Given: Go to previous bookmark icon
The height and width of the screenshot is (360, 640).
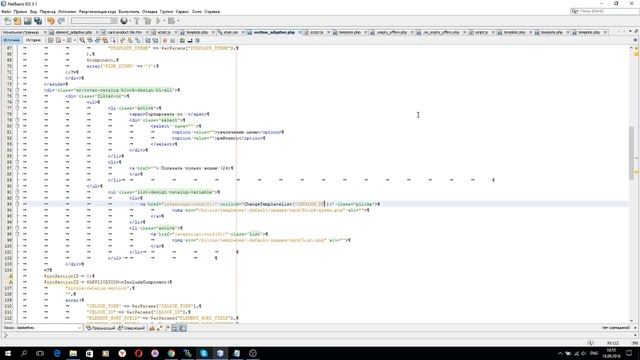Looking at the screenshot, I should [x=122, y=40].
